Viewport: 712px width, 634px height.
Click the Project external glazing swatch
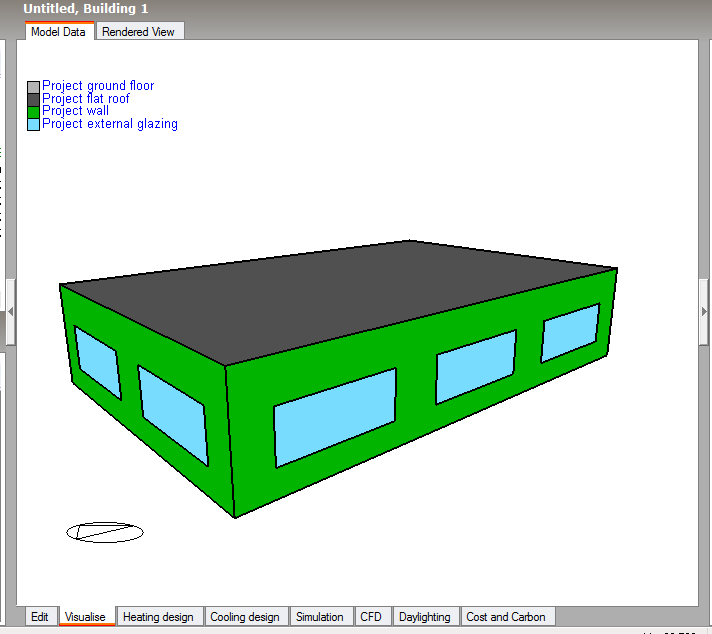[34, 124]
